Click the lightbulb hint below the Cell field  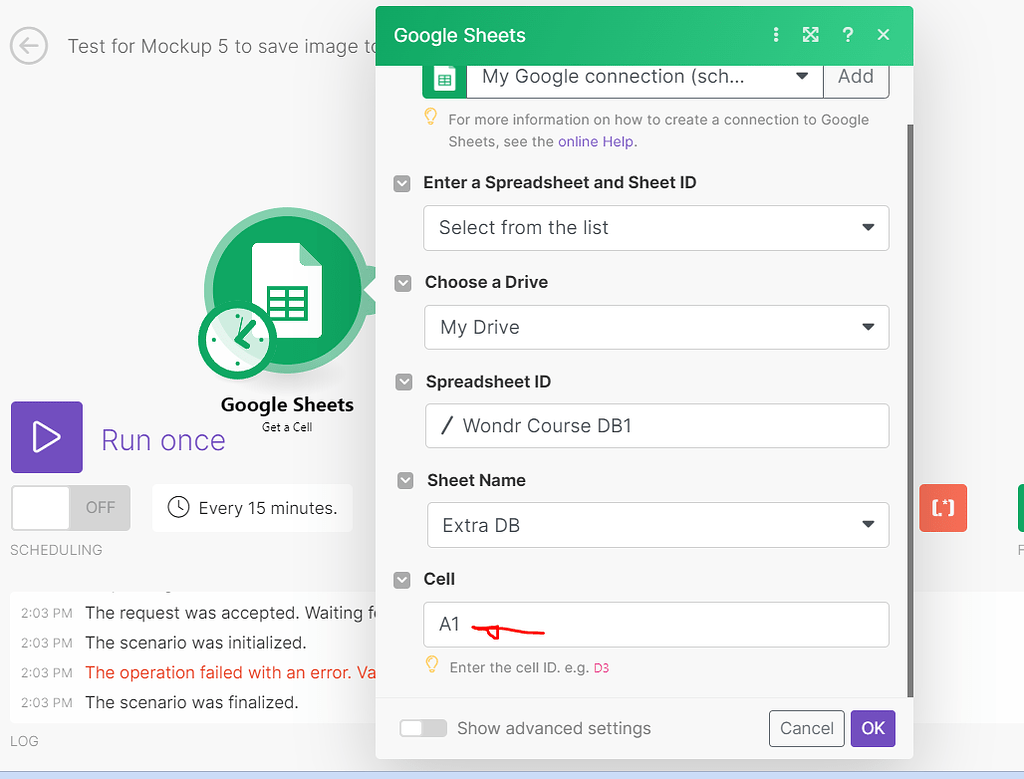[431, 666]
